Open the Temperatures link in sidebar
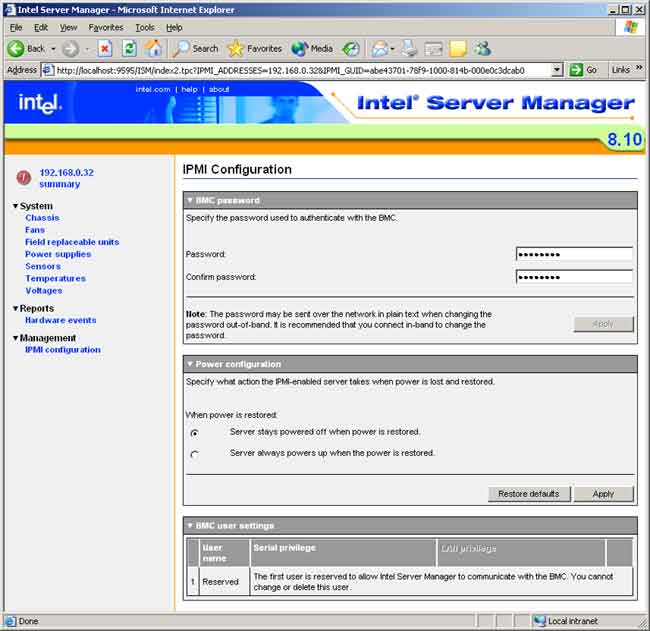 pyautogui.click(x=55, y=278)
